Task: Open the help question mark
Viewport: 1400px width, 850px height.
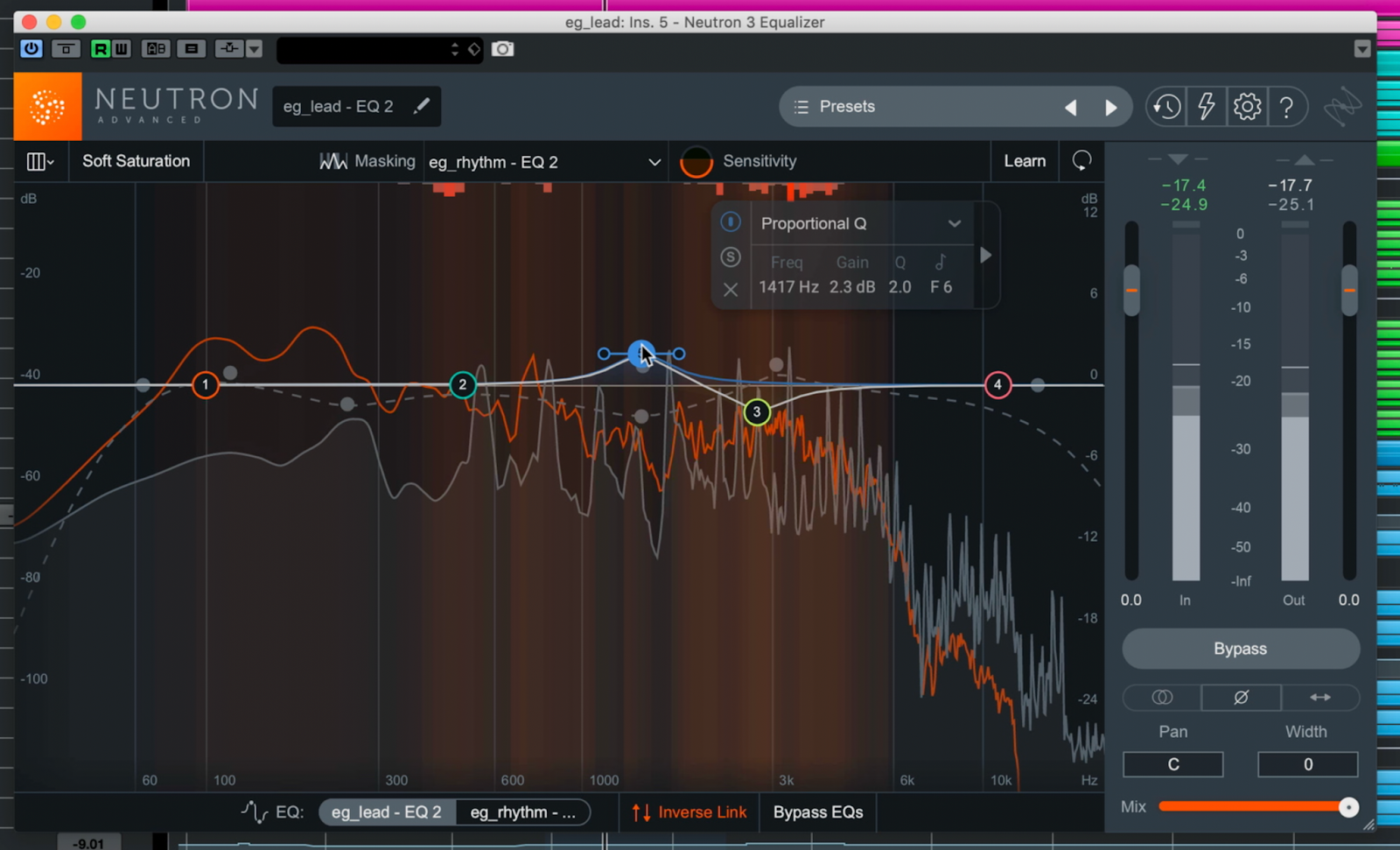Action: tap(1286, 107)
